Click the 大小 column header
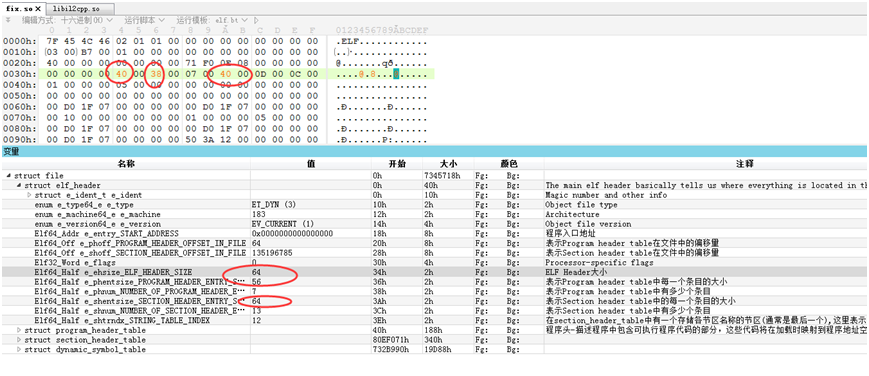This screenshot has height=376, width=869. coord(448,164)
